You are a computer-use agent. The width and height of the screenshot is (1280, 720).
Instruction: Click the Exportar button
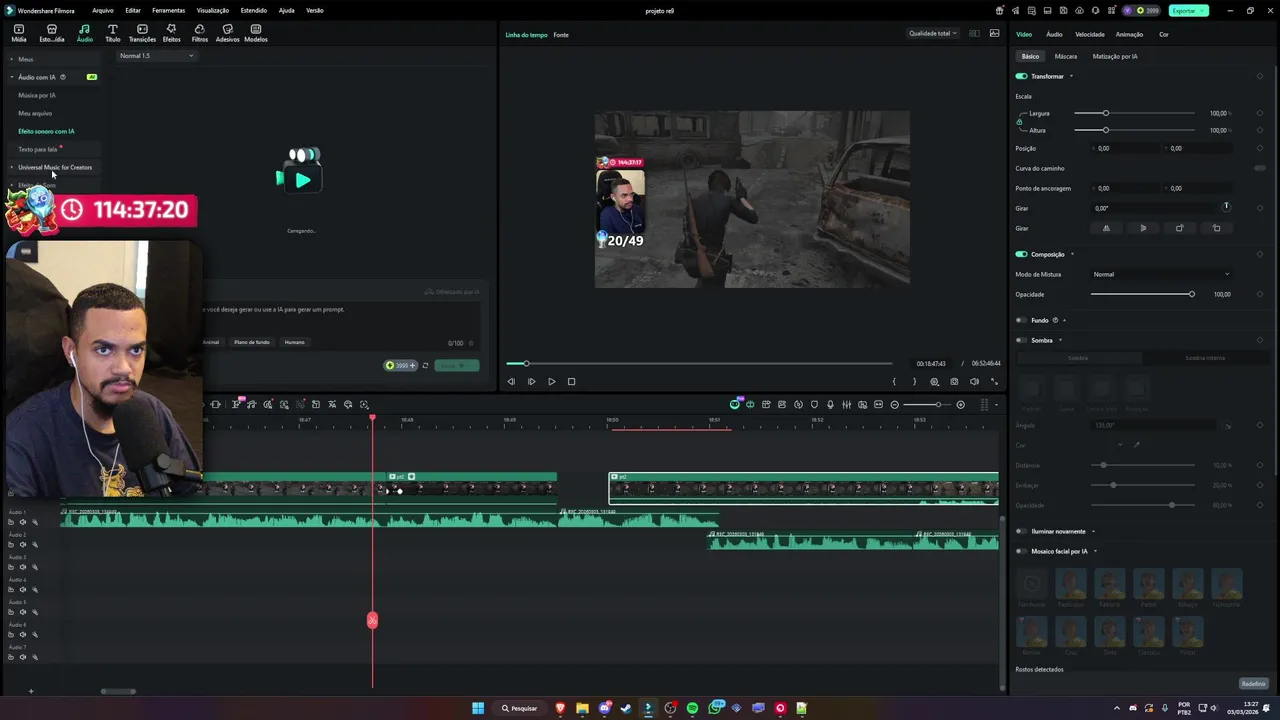click(x=1188, y=10)
